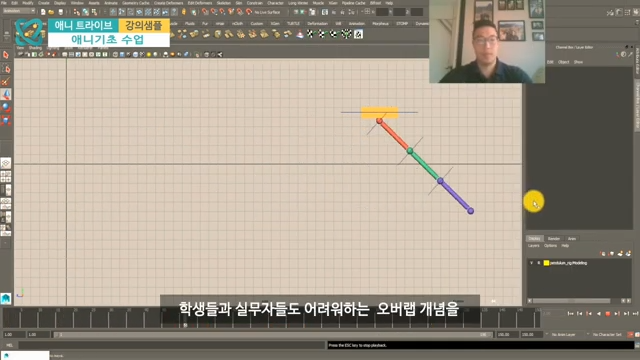
Task: Switch to the Render tab in Layer Editor
Action: [x=554, y=239]
